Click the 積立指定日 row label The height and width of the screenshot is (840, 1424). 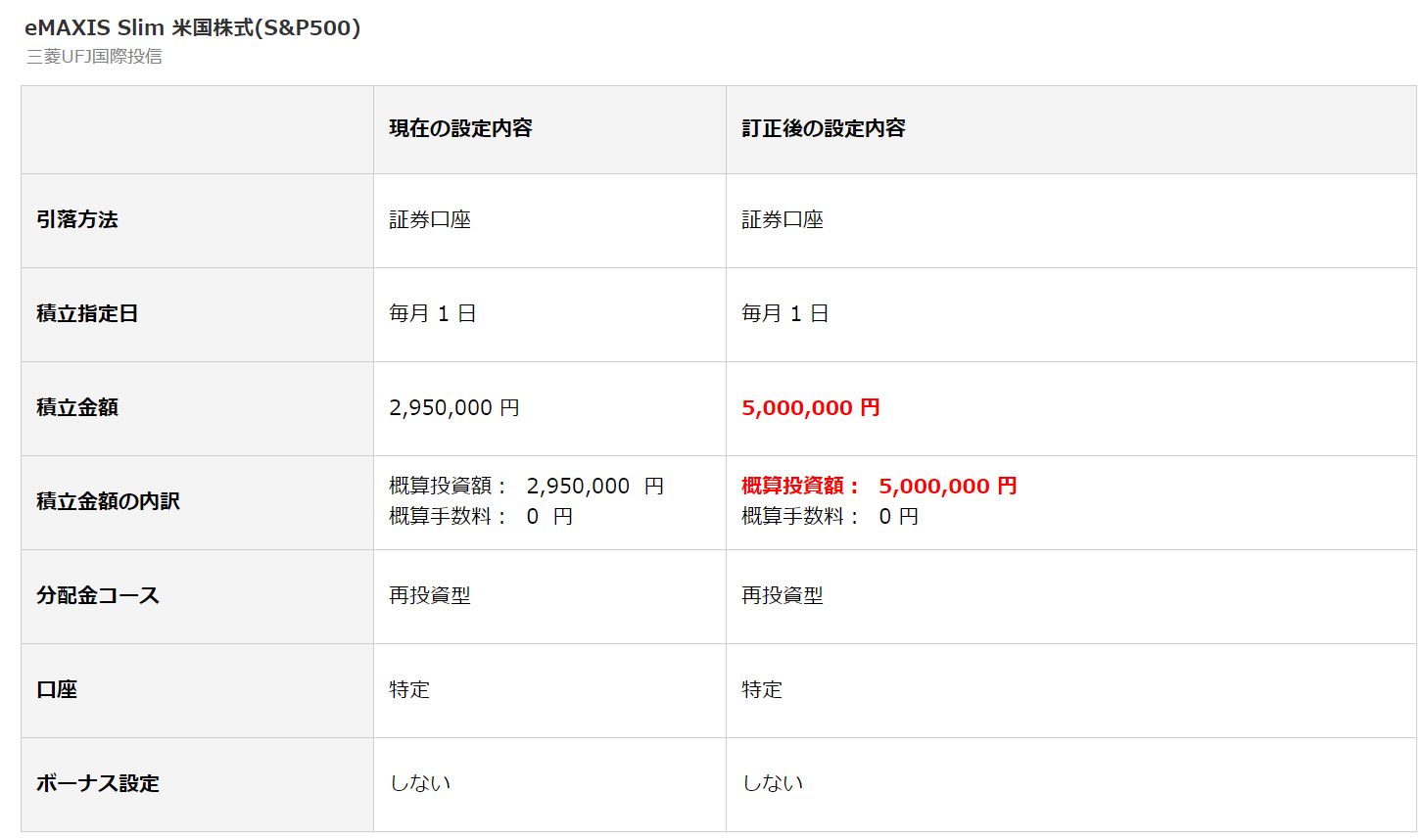(x=87, y=314)
